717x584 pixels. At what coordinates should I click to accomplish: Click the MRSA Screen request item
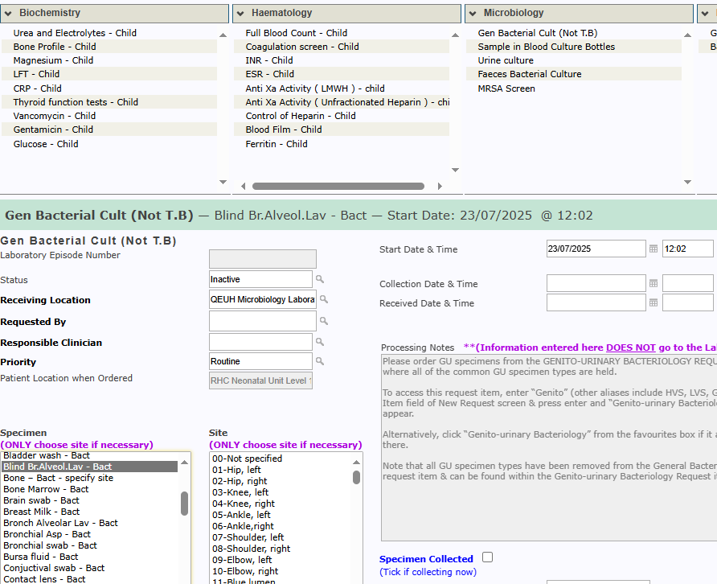click(506, 89)
